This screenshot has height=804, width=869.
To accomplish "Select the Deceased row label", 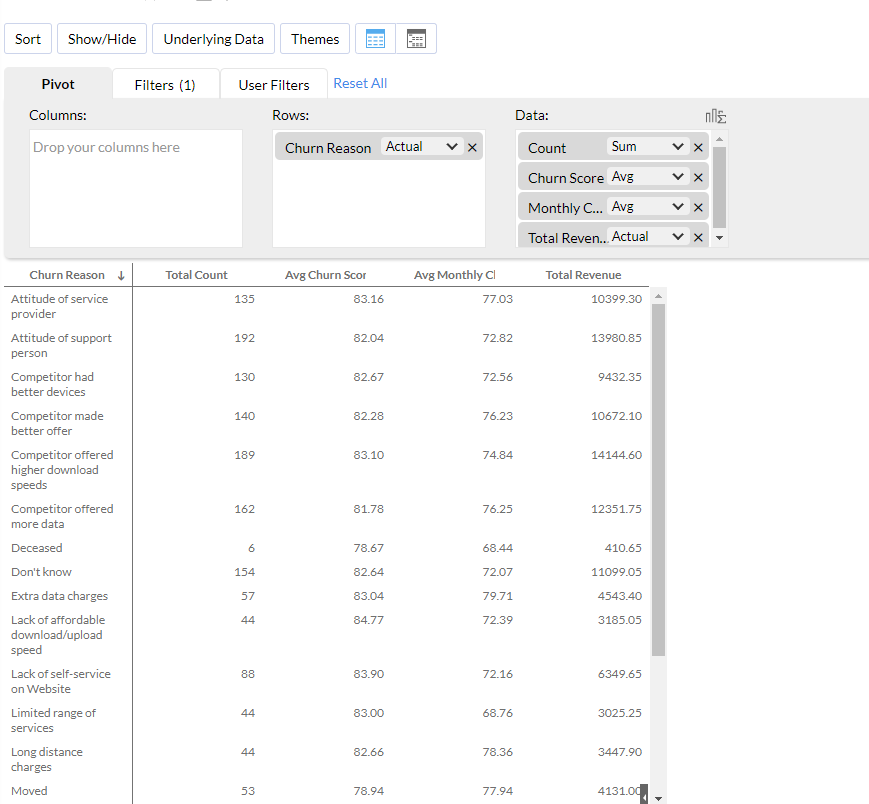I will click(x=37, y=548).
